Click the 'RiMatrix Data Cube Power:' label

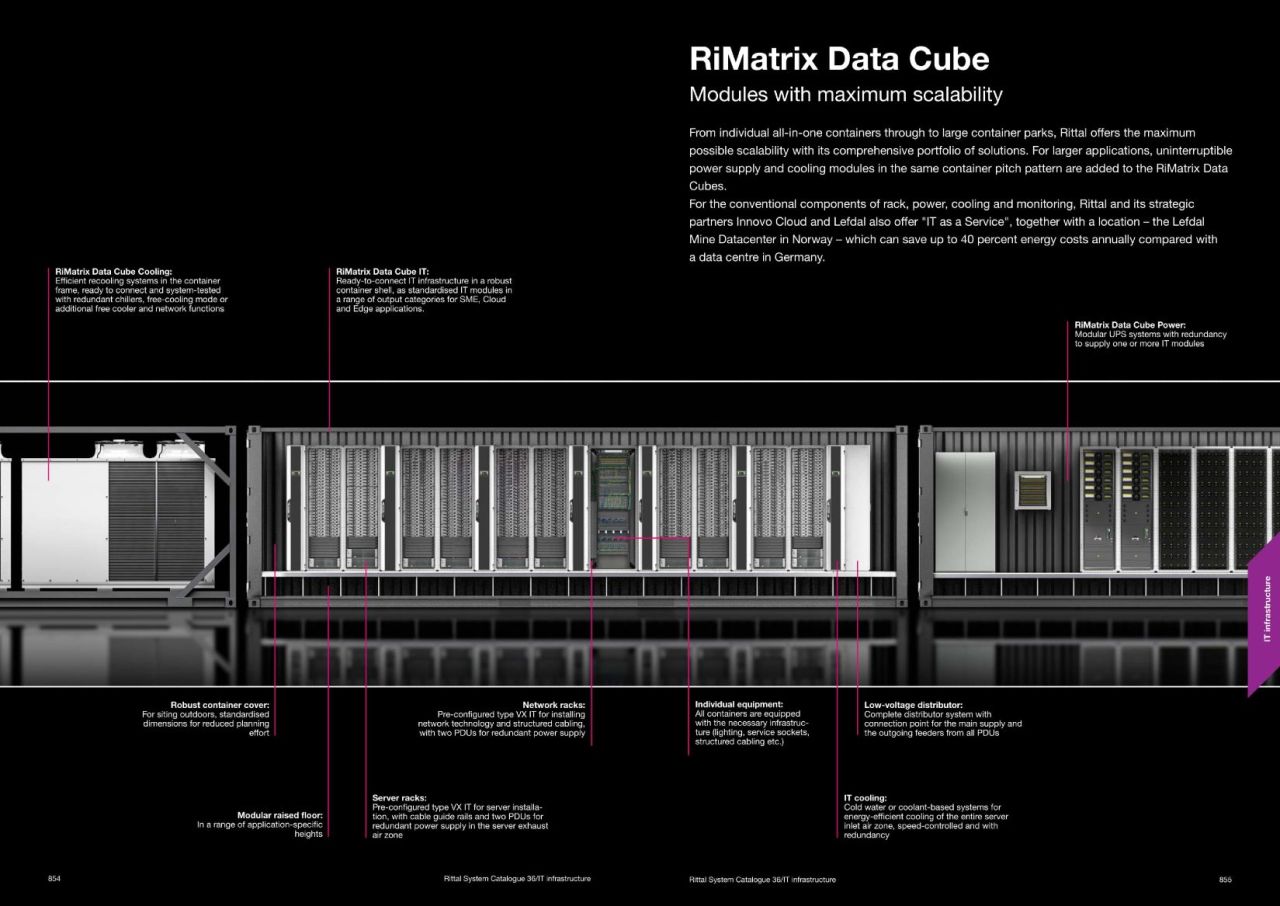click(x=1130, y=325)
